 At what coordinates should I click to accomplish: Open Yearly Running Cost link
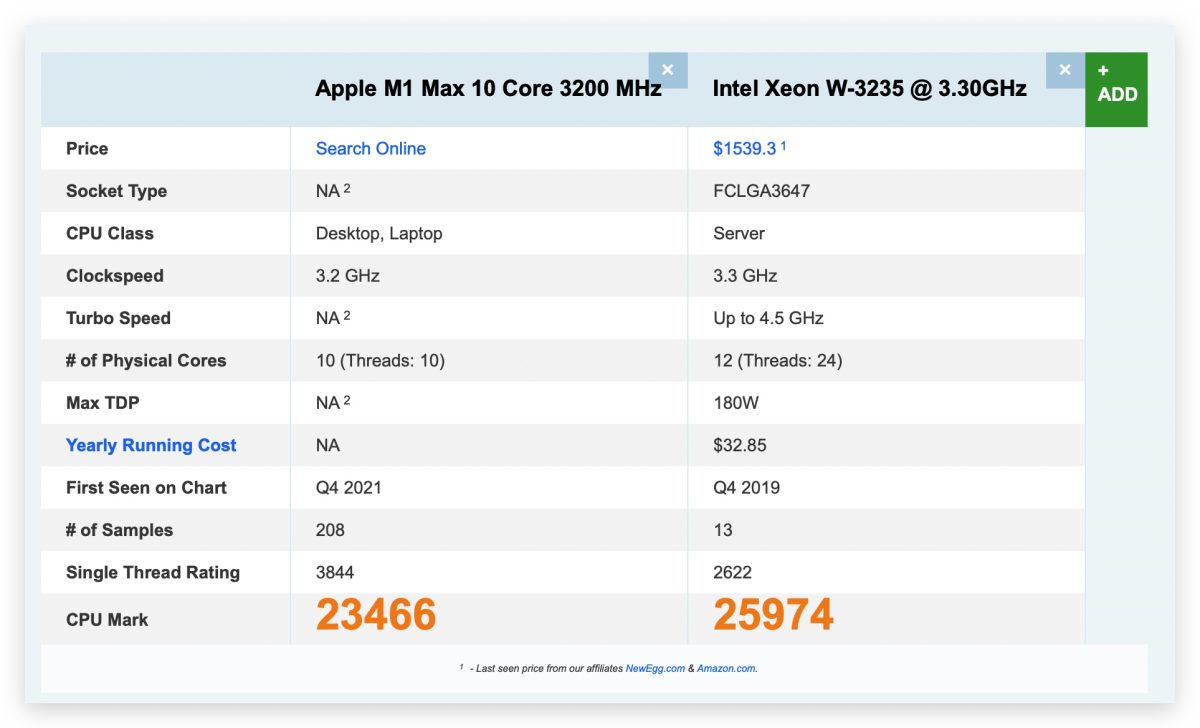(x=151, y=445)
